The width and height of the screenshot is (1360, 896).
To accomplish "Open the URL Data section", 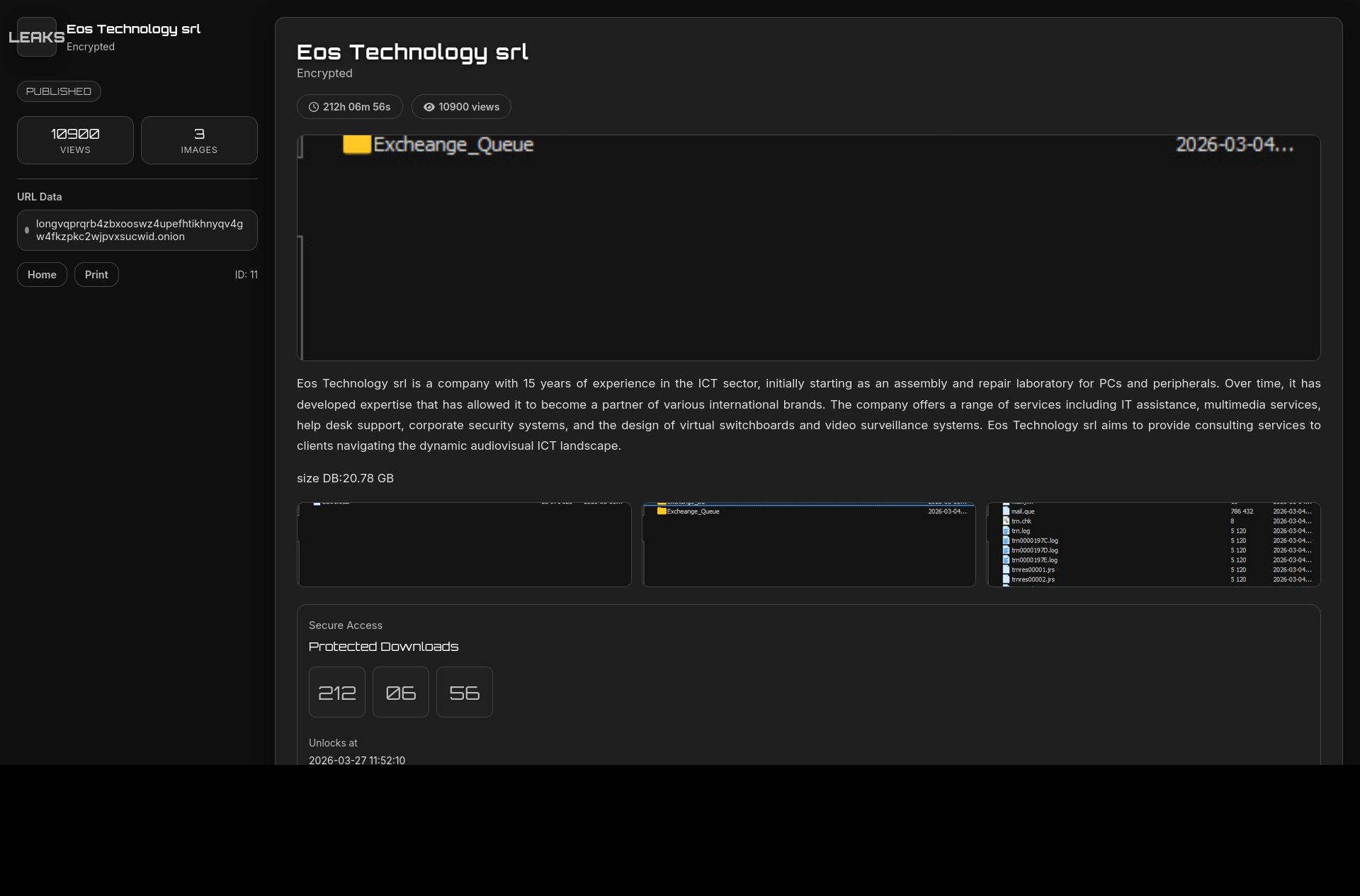I will click(x=39, y=196).
